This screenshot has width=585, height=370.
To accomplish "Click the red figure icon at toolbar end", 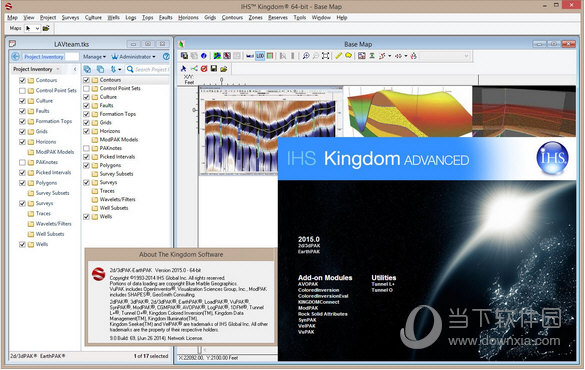I will (413, 56).
